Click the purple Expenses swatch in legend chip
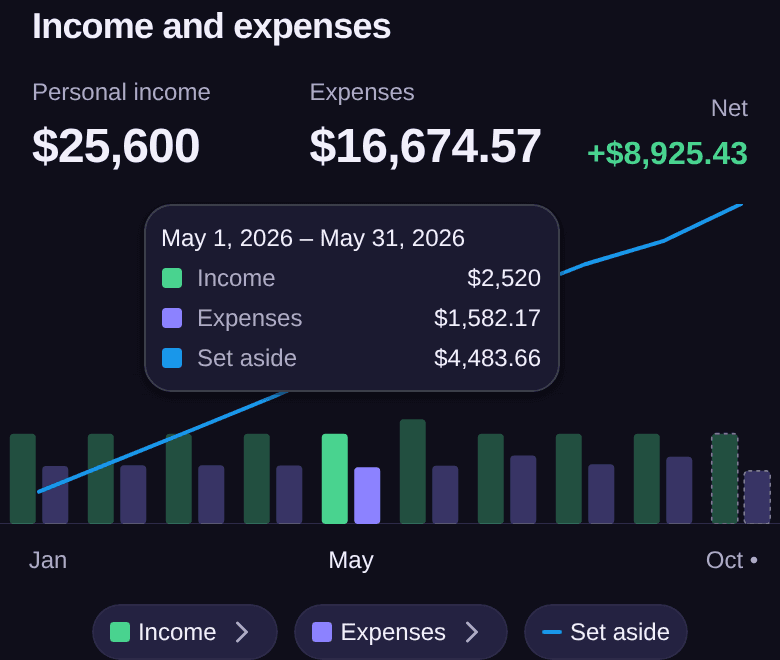Screen dimensions: 780x660 click(322, 632)
